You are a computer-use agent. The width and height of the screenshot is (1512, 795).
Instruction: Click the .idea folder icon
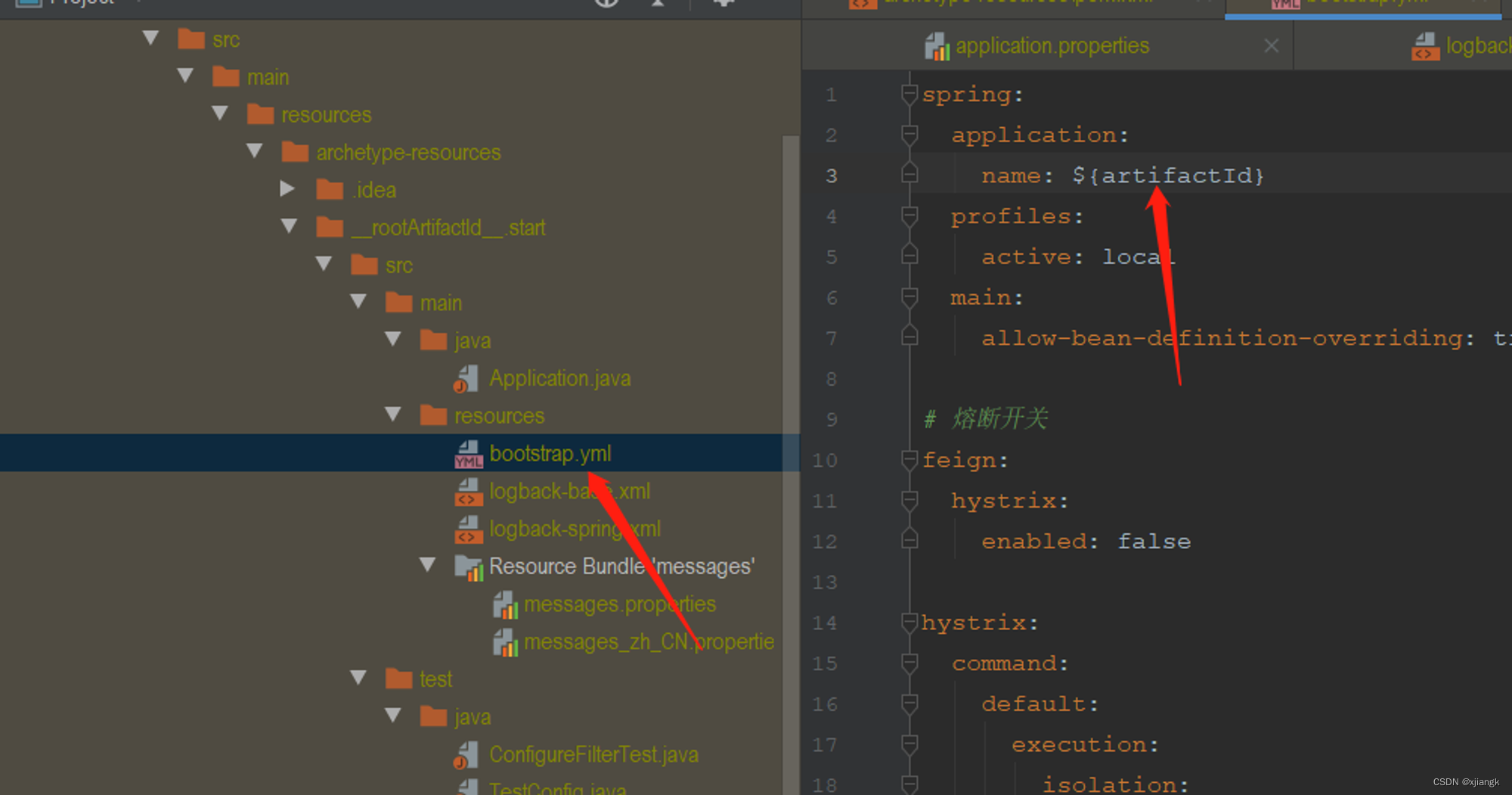(330, 189)
